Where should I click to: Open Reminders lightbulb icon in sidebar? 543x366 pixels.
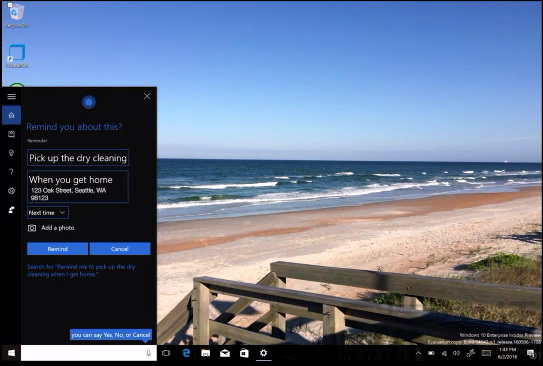(x=11, y=153)
